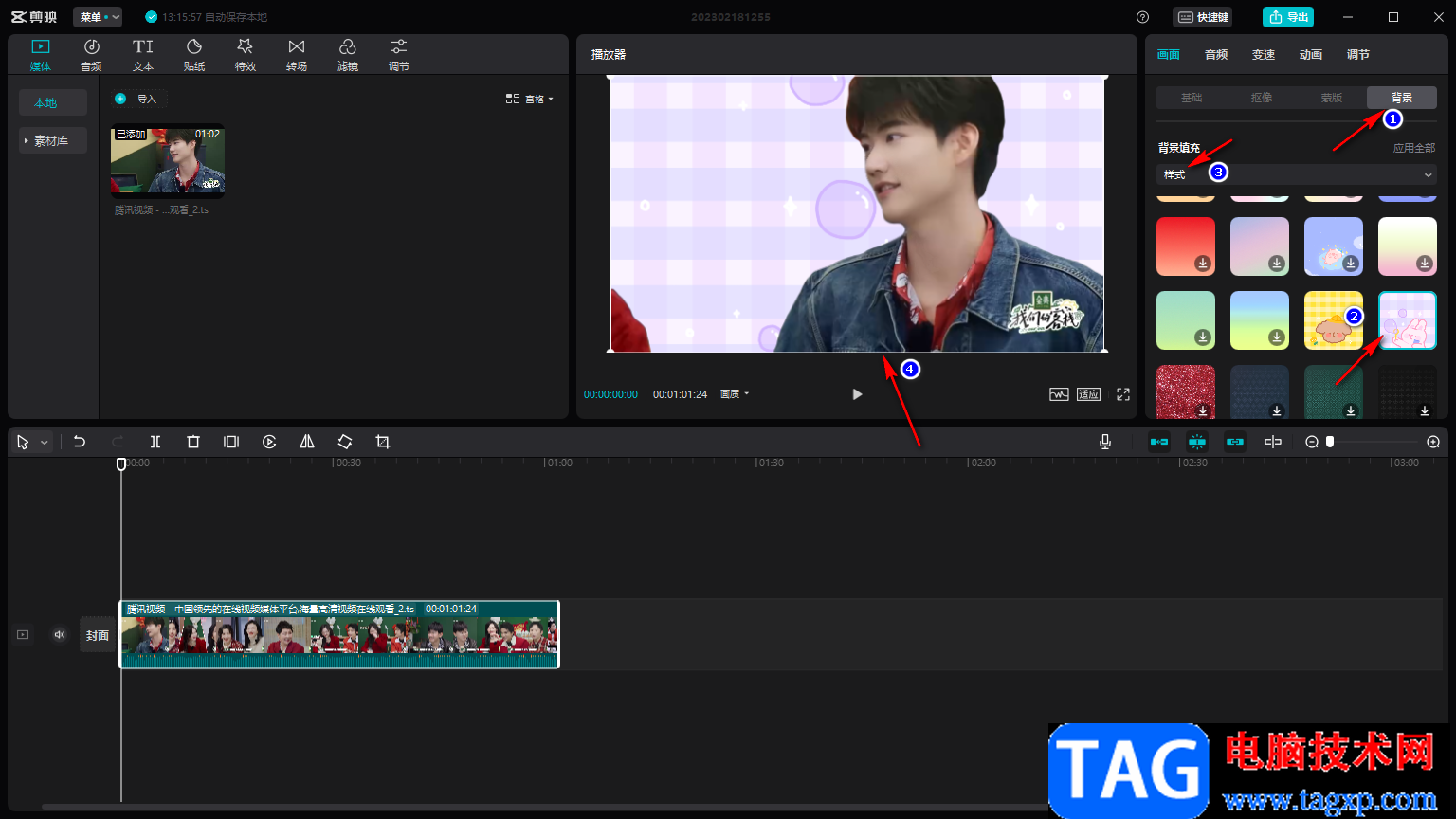This screenshot has width=1456, height=819.
Task: Switch to the 音频 properties tab
Action: tap(1216, 55)
